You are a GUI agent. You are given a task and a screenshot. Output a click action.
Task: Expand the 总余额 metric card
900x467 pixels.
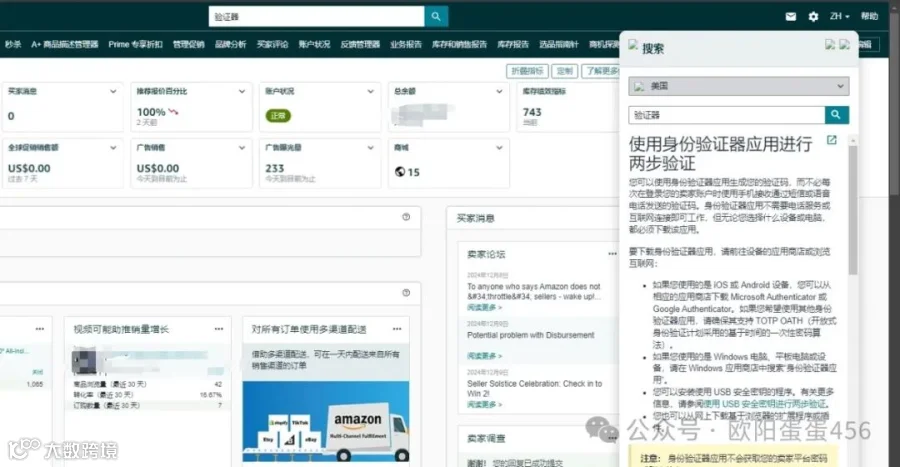click(499, 91)
